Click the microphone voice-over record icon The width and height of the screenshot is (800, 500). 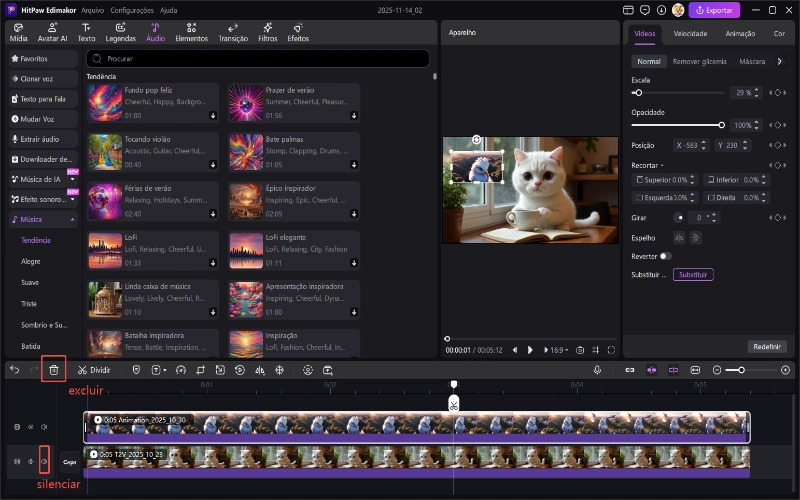(597, 369)
